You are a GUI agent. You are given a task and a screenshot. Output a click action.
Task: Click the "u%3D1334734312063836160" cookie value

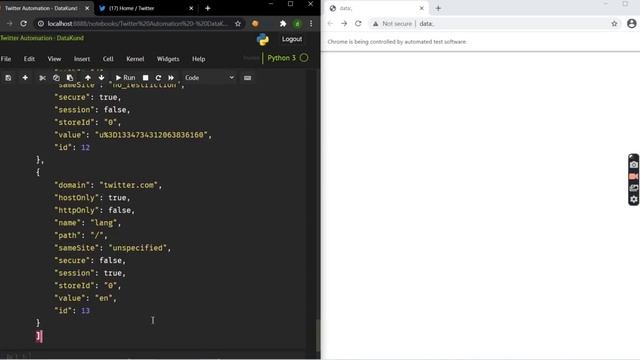coord(151,135)
